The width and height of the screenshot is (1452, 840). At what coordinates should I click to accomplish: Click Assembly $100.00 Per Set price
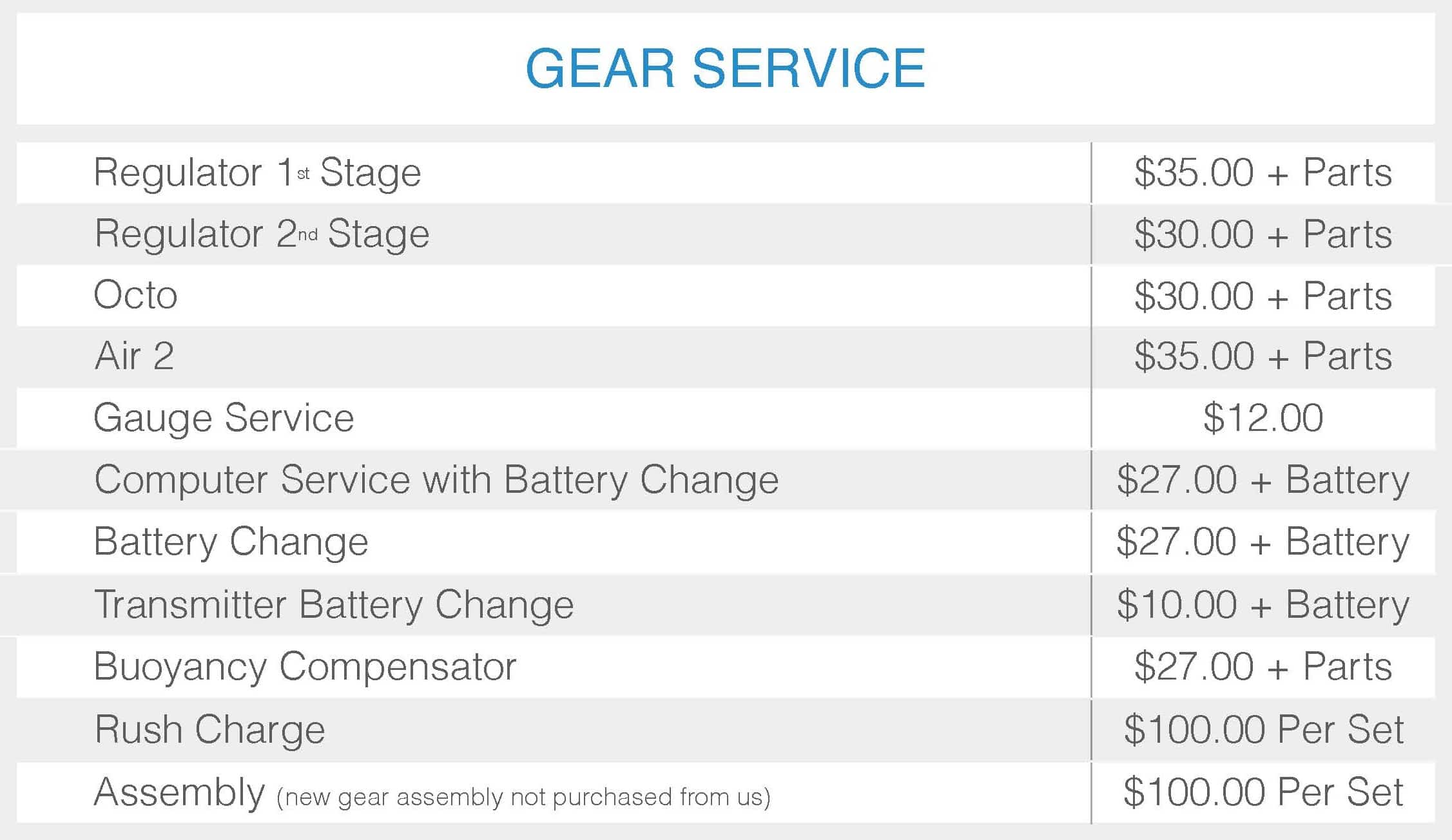pos(1263,792)
